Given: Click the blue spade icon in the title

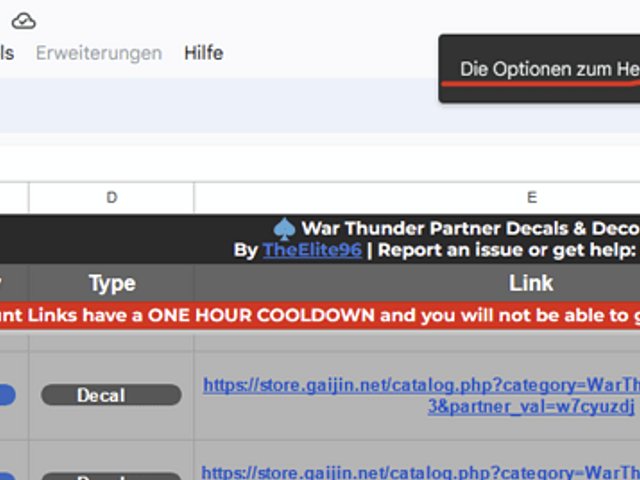Looking at the screenshot, I should coord(285,228).
